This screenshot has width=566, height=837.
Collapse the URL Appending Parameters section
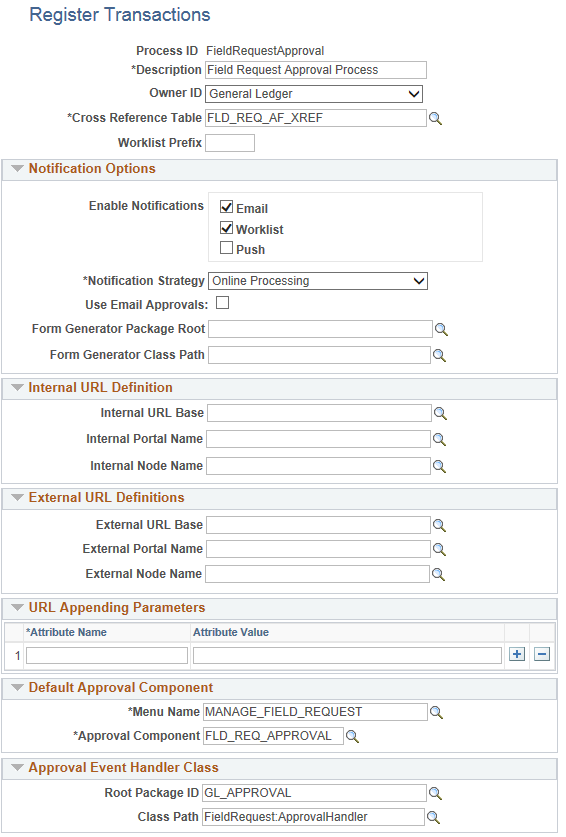point(18,607)
